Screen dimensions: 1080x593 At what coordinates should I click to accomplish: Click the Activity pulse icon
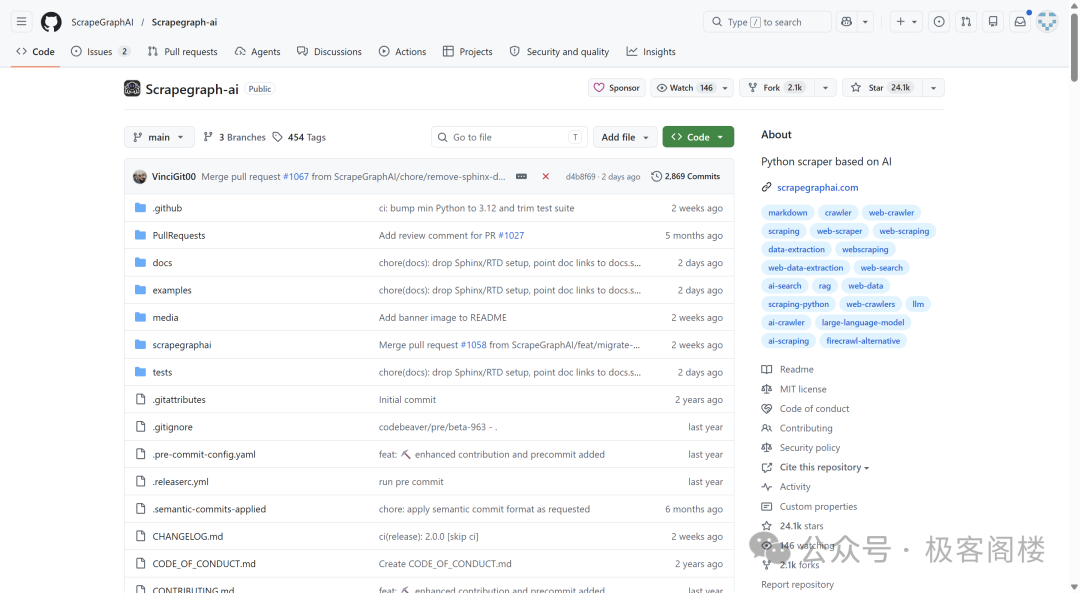767,486
